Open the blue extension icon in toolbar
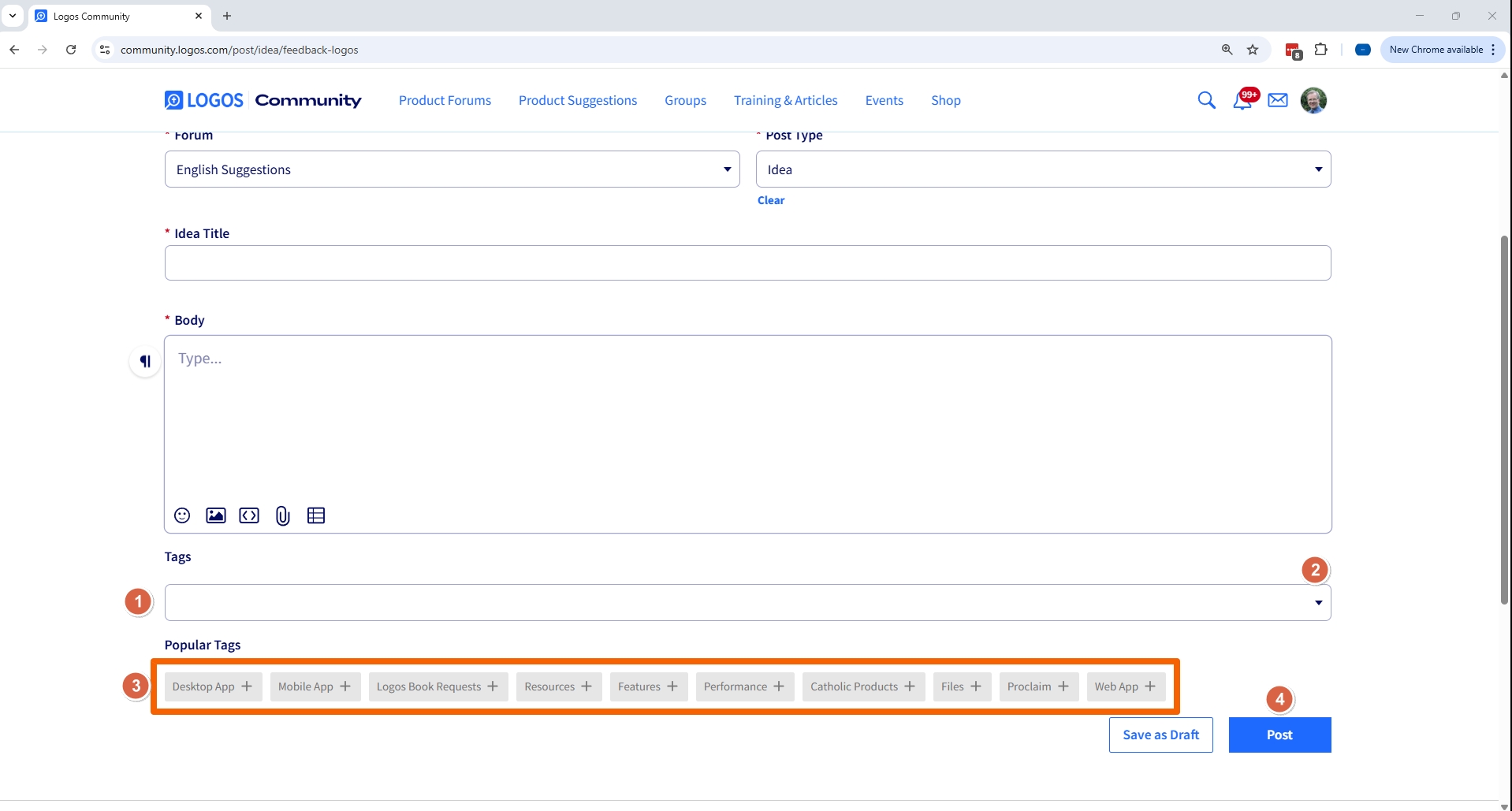Viewport: 1512px width, 811px height. click(1362, 50)
